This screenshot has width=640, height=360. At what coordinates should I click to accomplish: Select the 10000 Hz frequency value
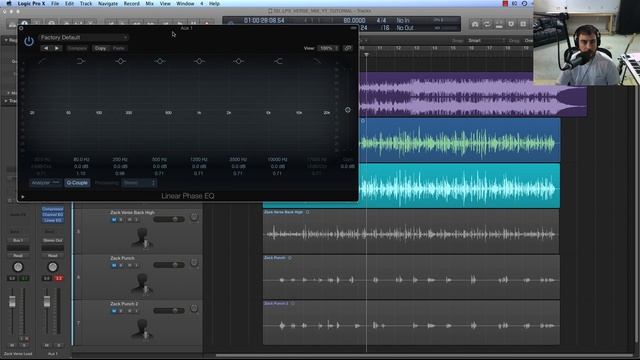[278, 160]
